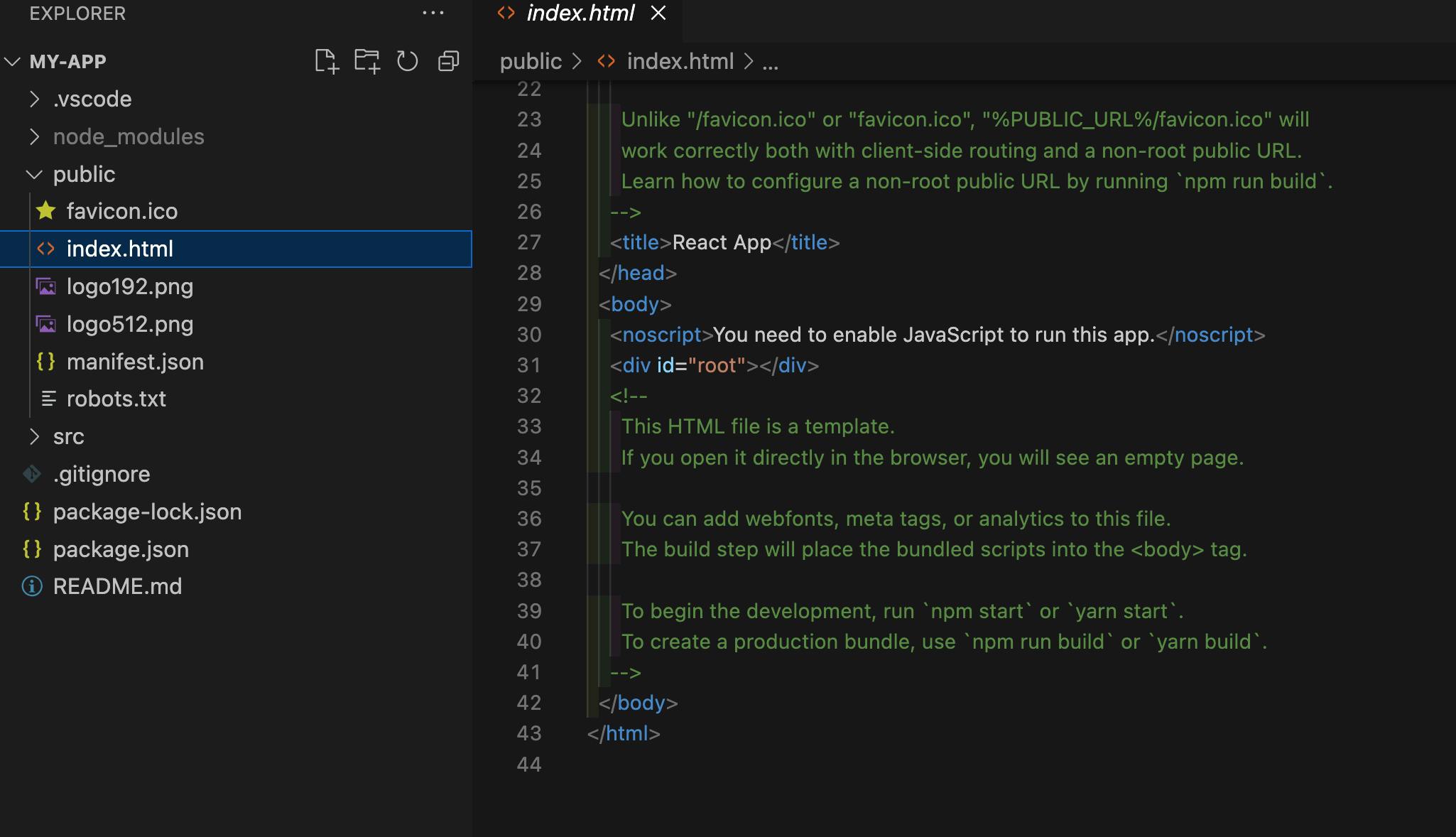Click the closing html tag on line 43

(624, 733)
